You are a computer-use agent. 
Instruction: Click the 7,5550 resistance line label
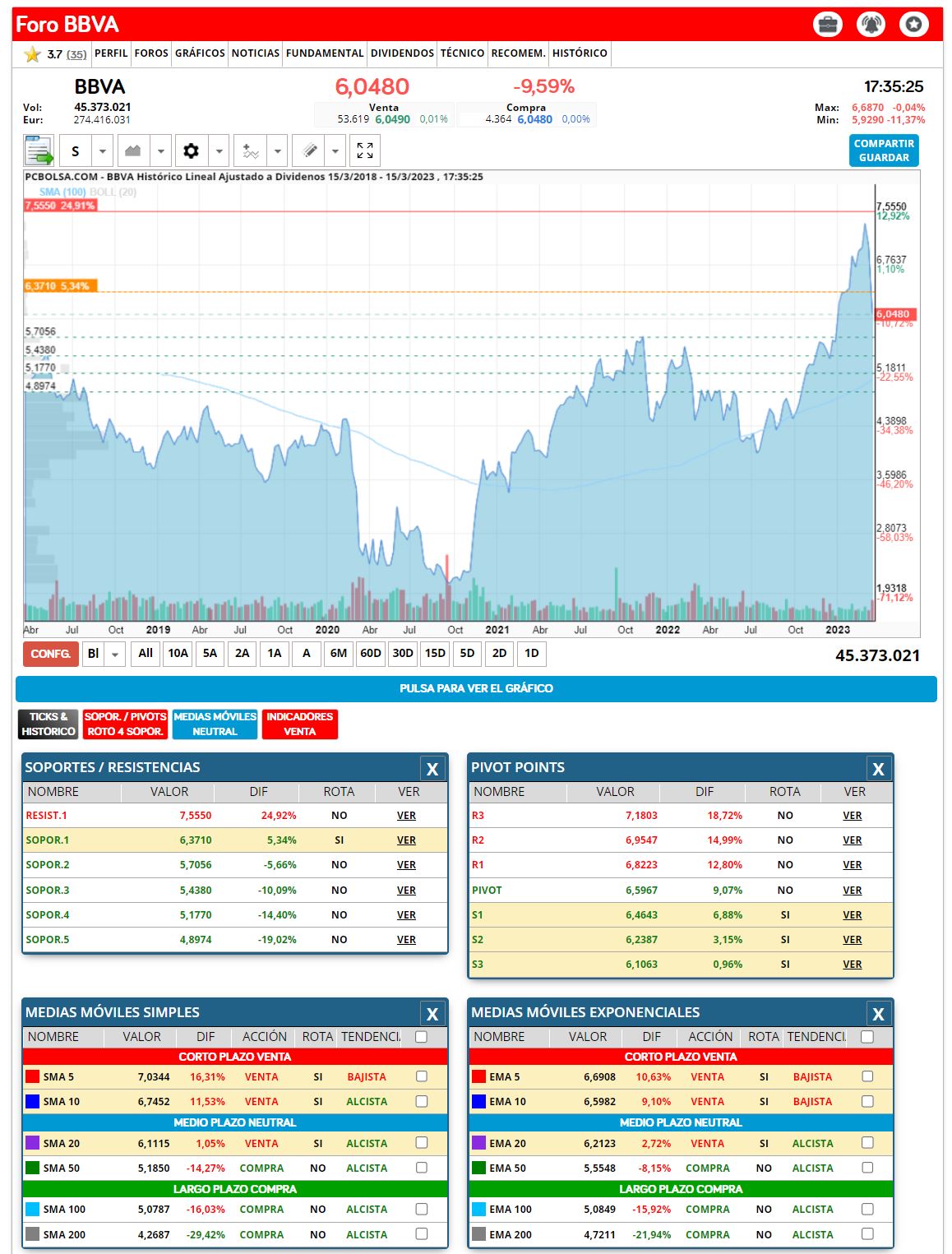point(60,206)
